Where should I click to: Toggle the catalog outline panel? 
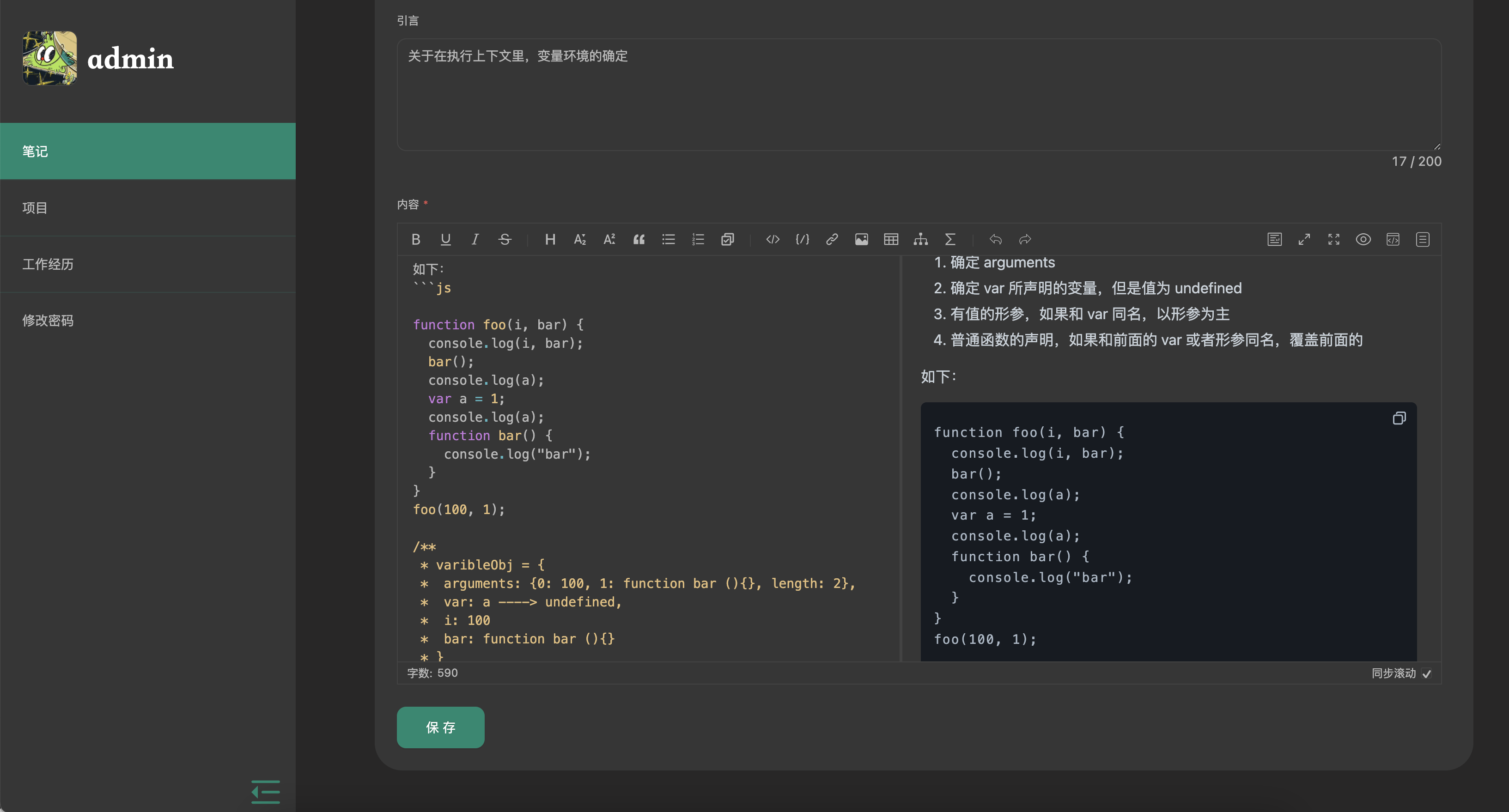[1423, 239]
